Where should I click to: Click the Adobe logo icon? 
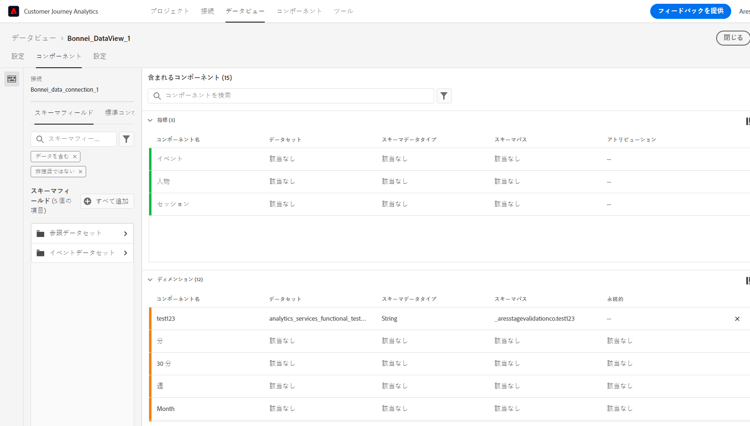coord(13,11)
